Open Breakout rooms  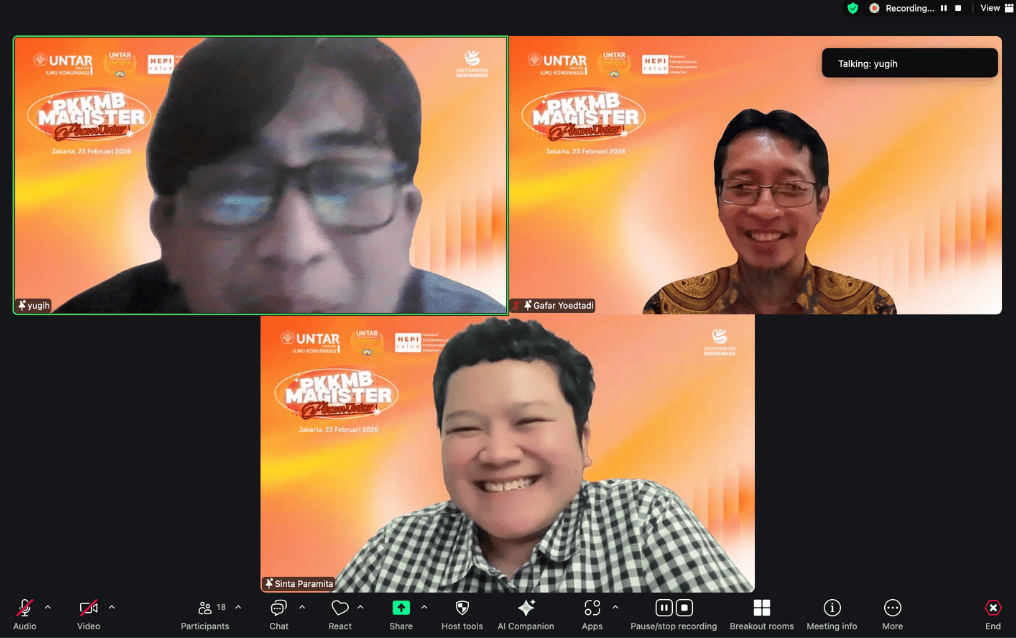tap(761, 608)
